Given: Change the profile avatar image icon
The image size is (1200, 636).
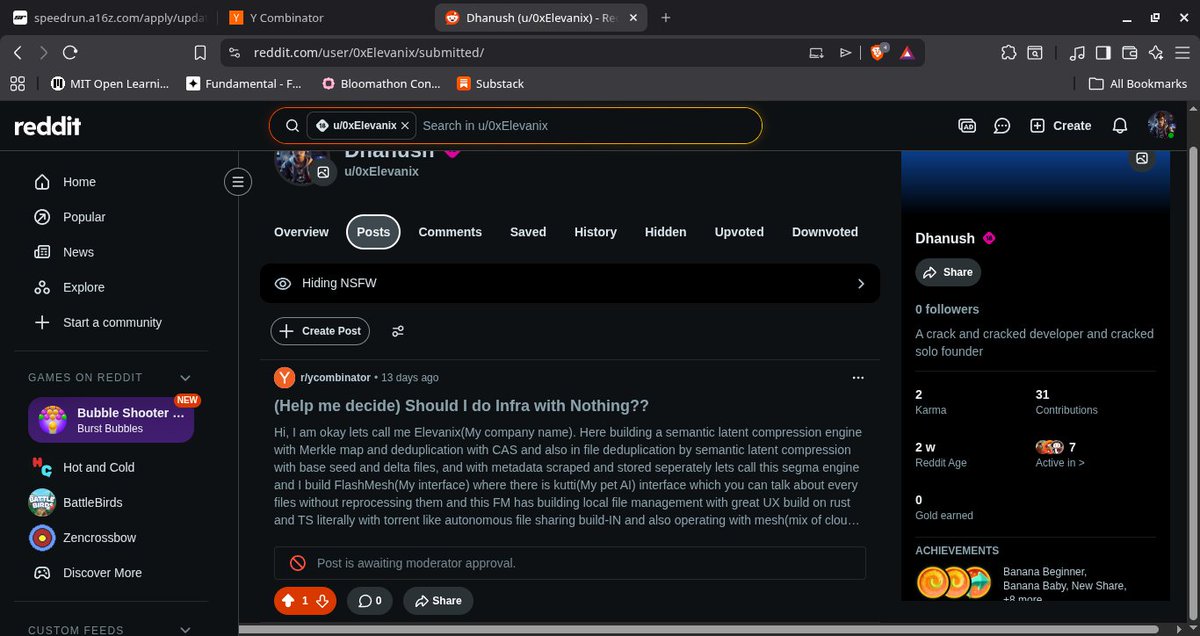Looking at the screenshot, I should coord(323,173).
